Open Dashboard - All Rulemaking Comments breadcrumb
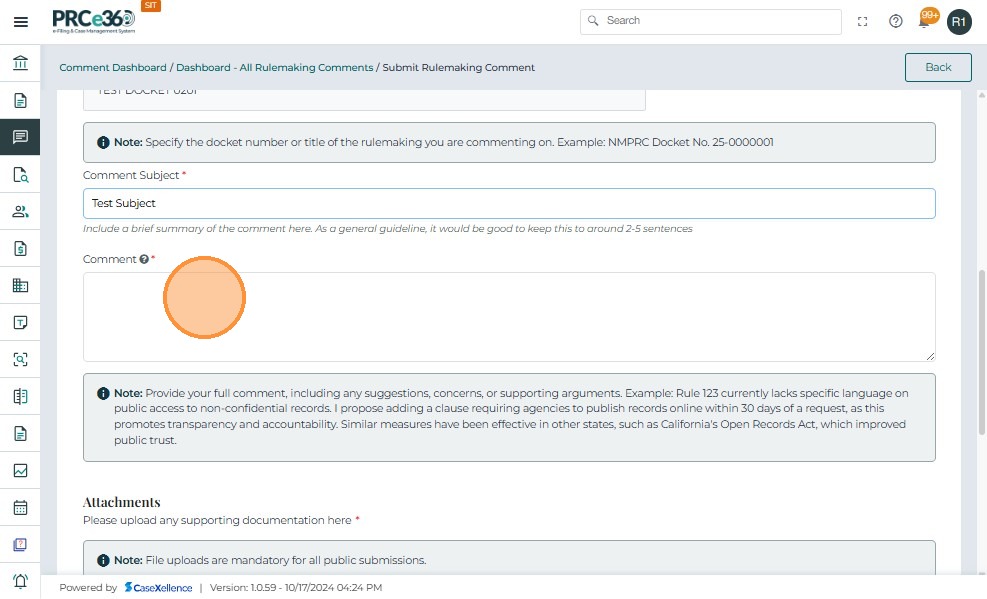987x599 pixels. click(274, 68)
